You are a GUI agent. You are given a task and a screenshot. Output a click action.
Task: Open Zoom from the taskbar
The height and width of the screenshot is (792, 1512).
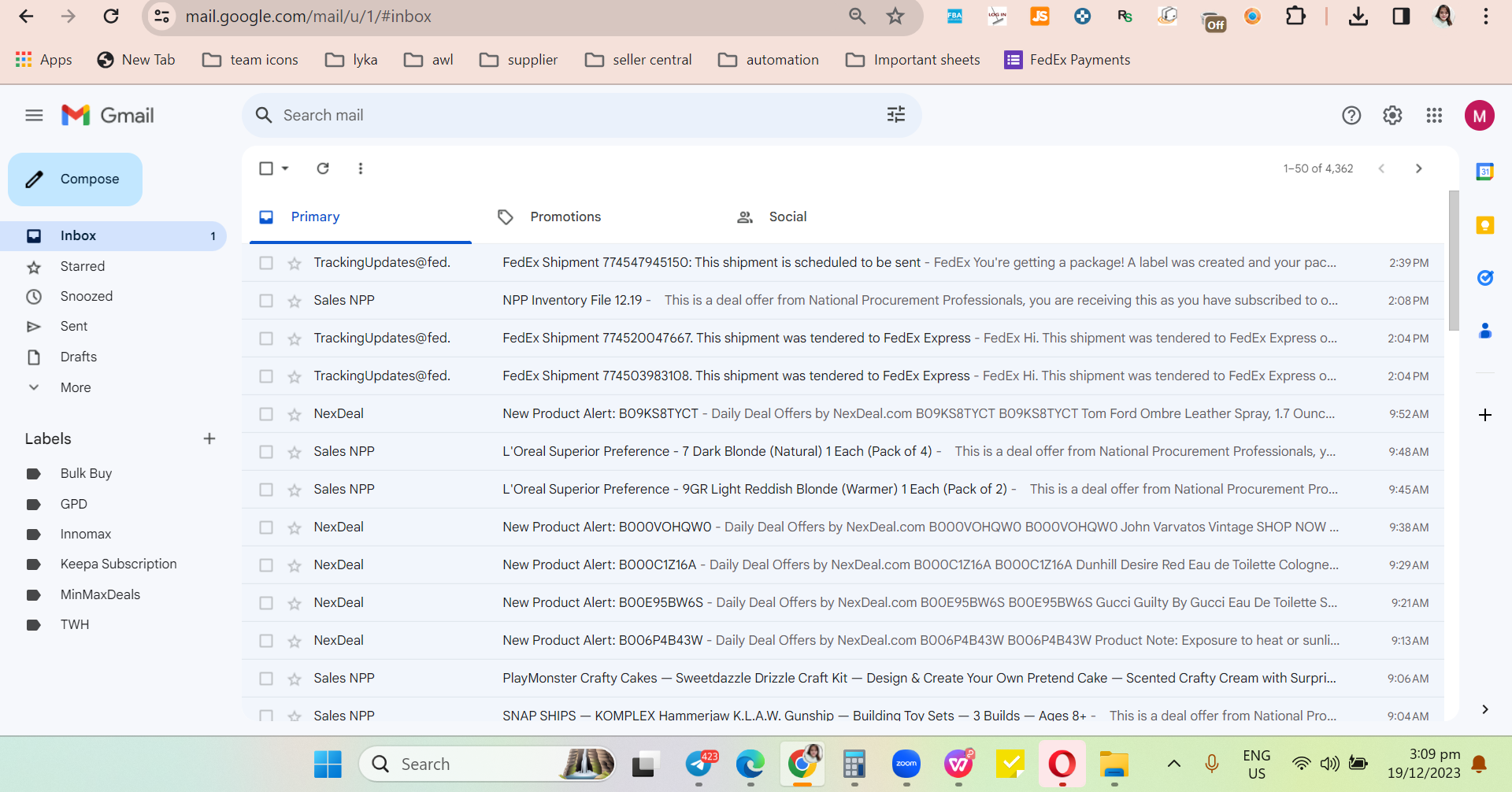pos(906,764)
